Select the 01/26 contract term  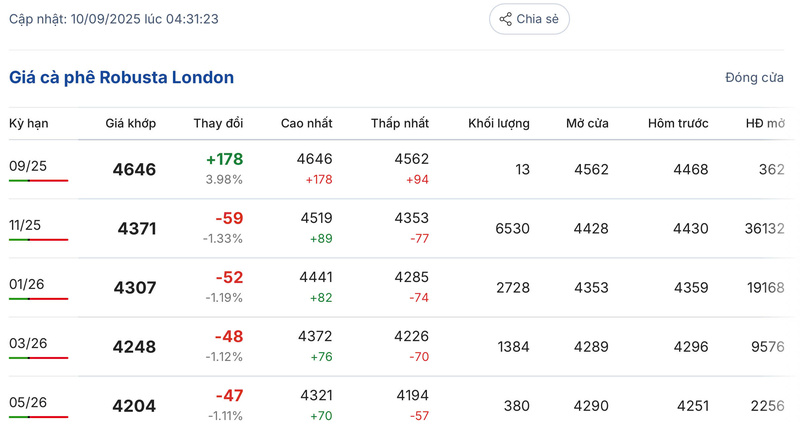point(28,284)
